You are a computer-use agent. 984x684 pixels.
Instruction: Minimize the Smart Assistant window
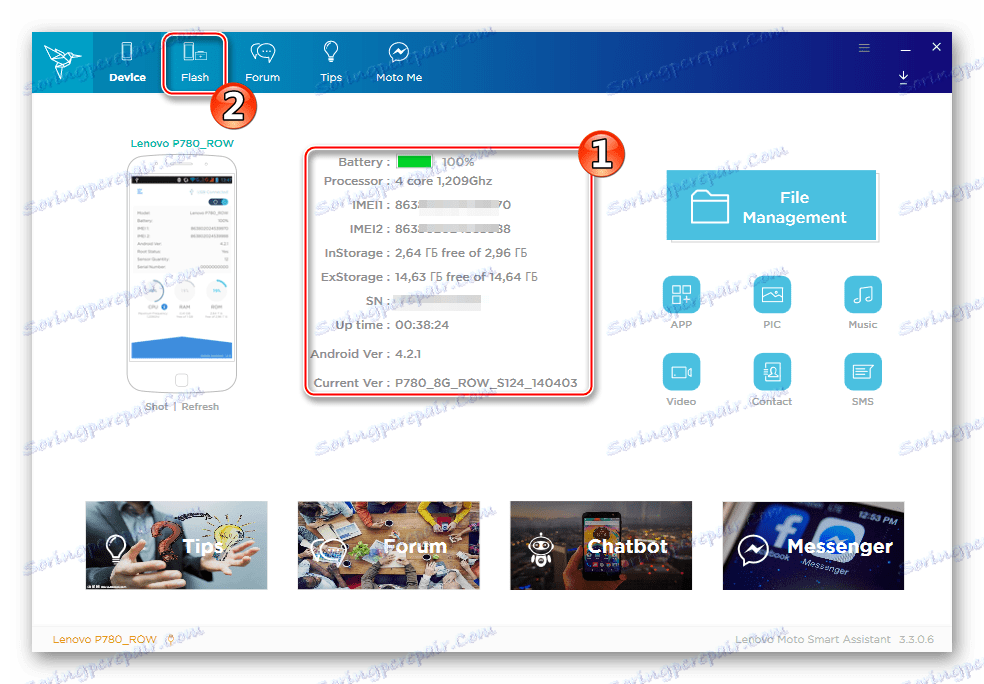[x=905, y=48]
